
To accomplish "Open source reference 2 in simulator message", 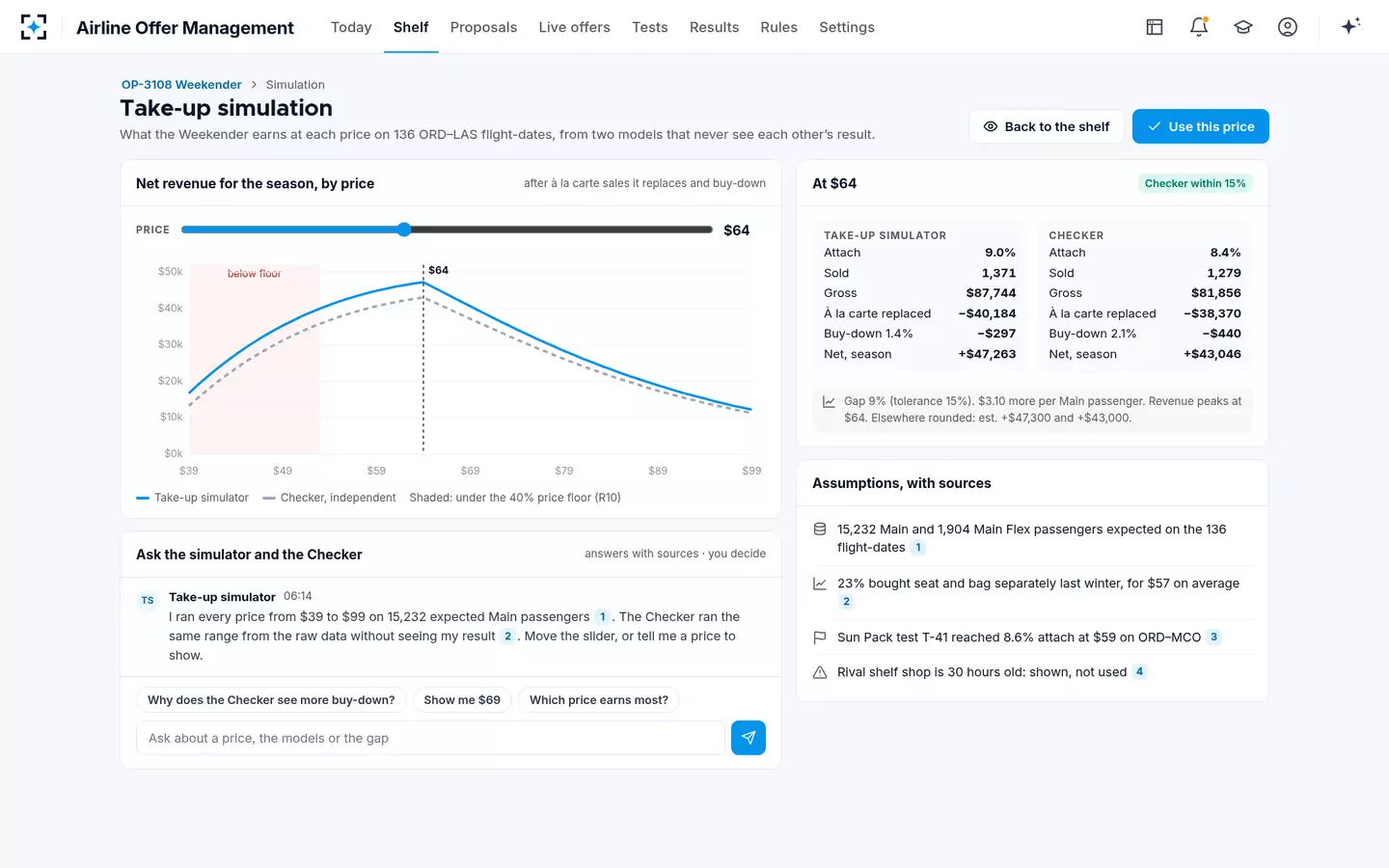I will coord(508,637).
